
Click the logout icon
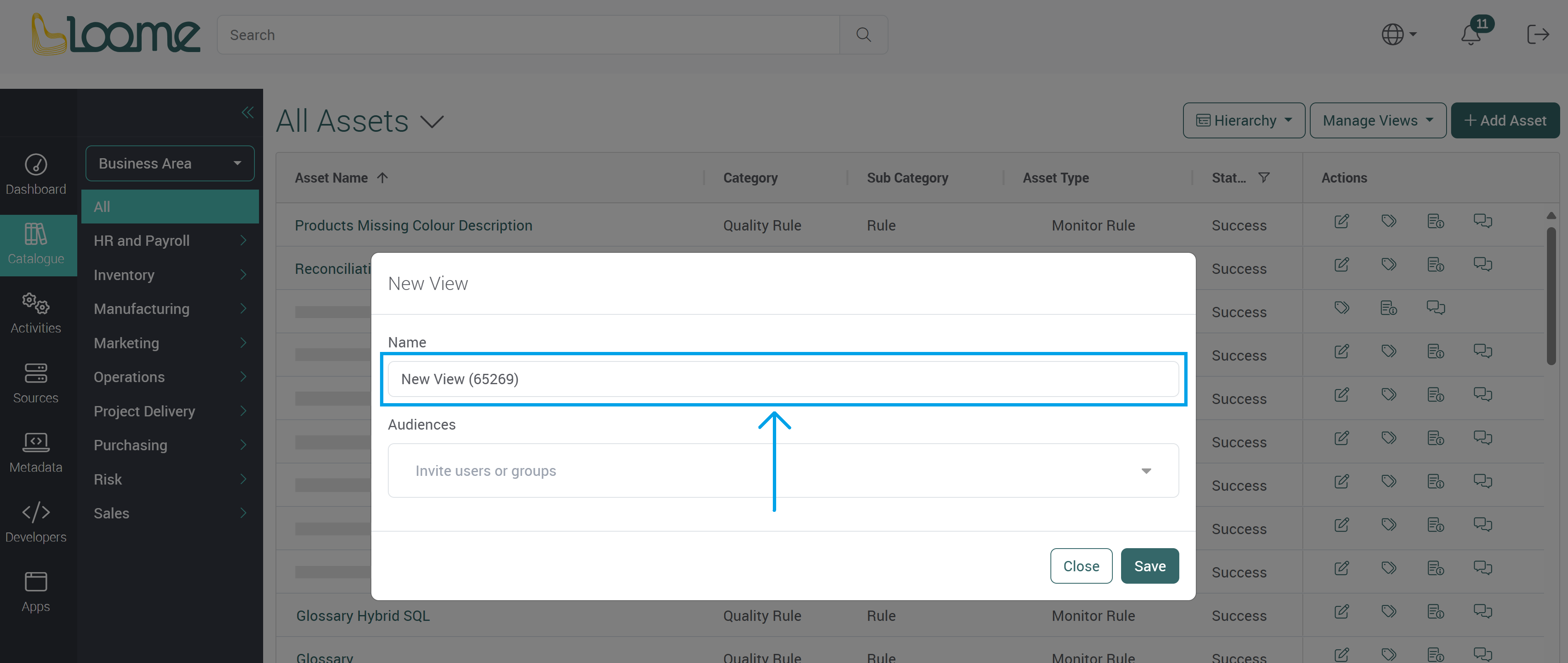1537,35
